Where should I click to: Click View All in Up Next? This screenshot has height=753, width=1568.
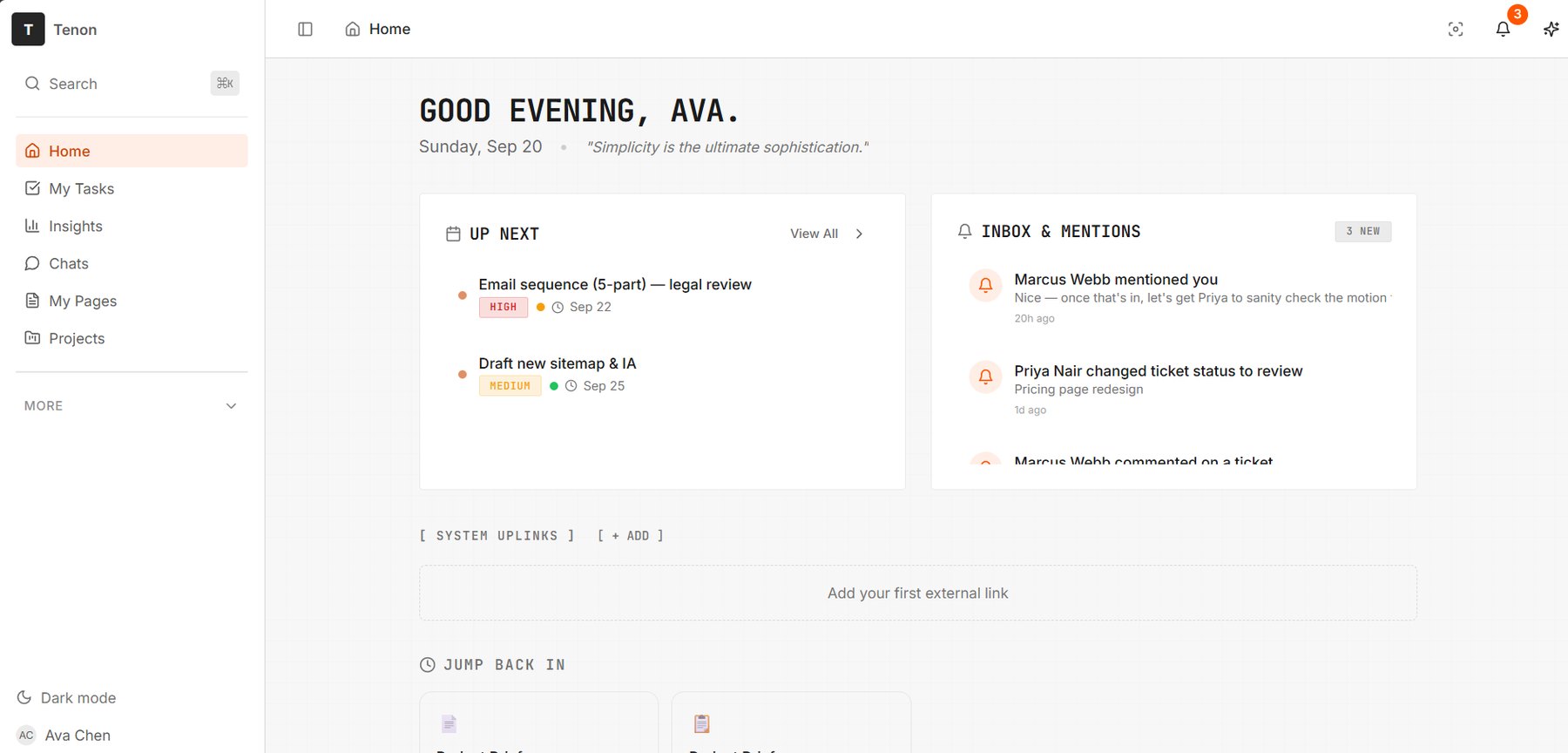pyautogui.click(x=814, y=234)
